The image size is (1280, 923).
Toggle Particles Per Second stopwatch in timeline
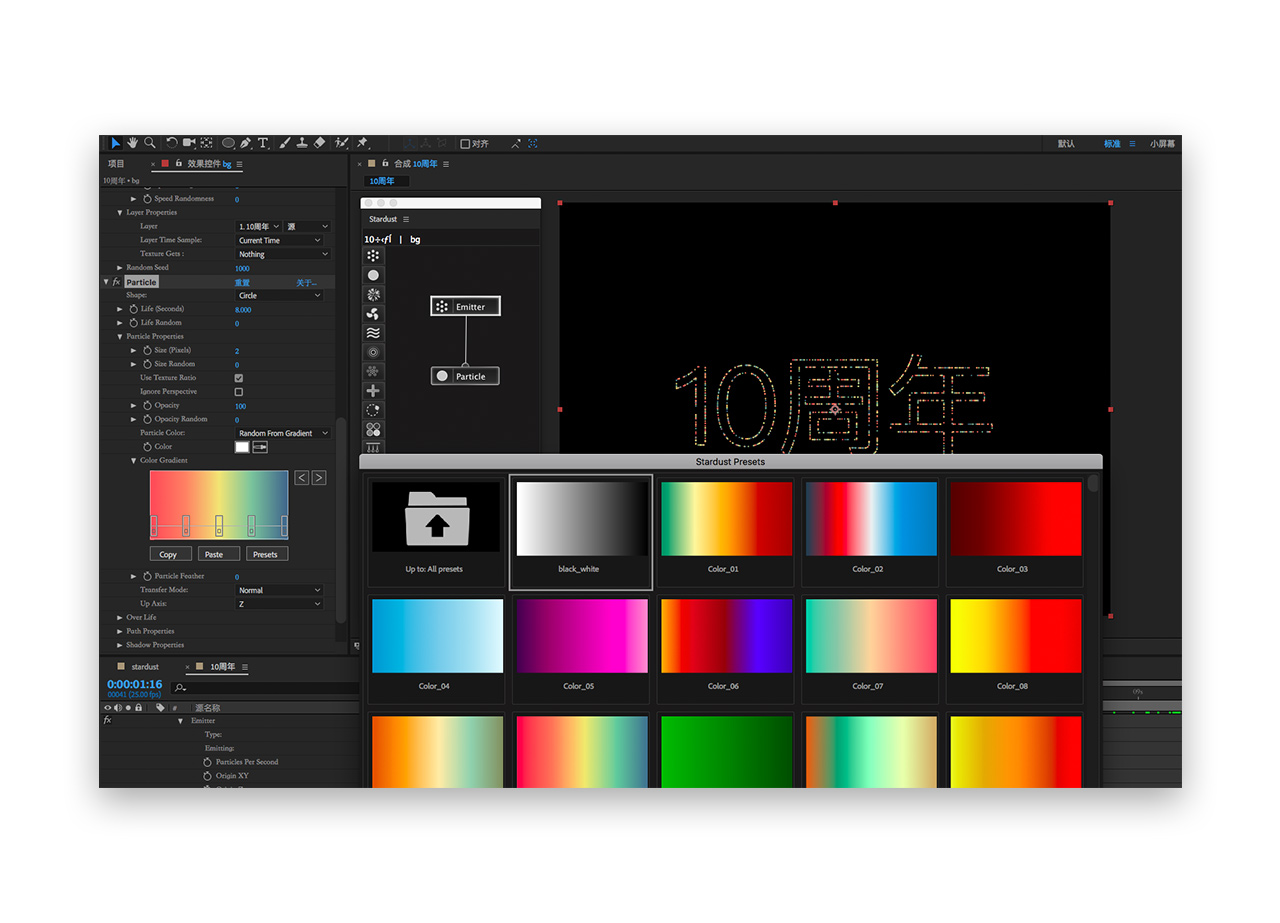[x=208, y=762]
